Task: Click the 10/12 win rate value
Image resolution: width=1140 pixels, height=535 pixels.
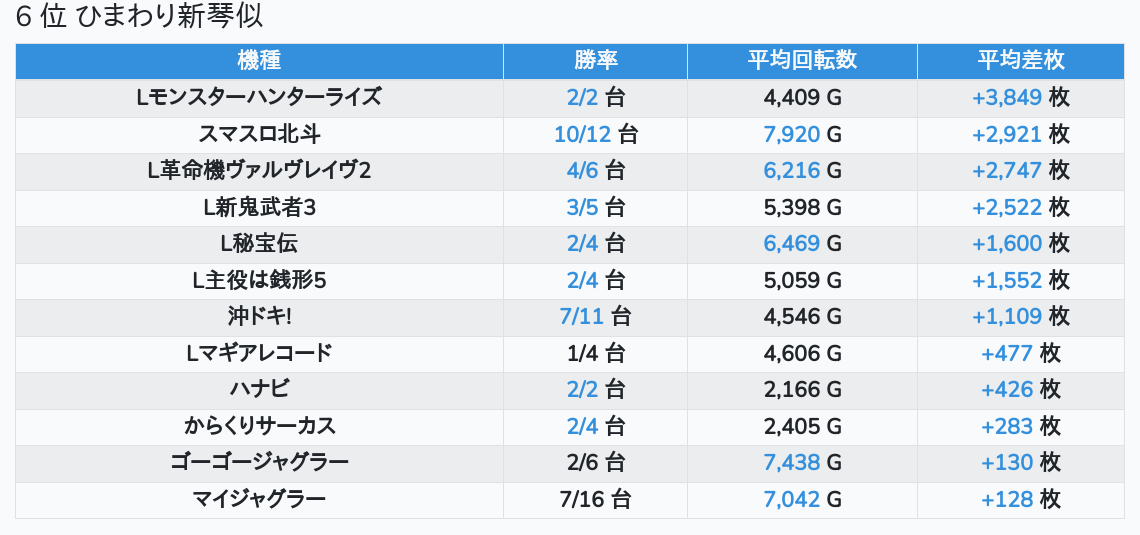Action: click(x=582, y=134)
